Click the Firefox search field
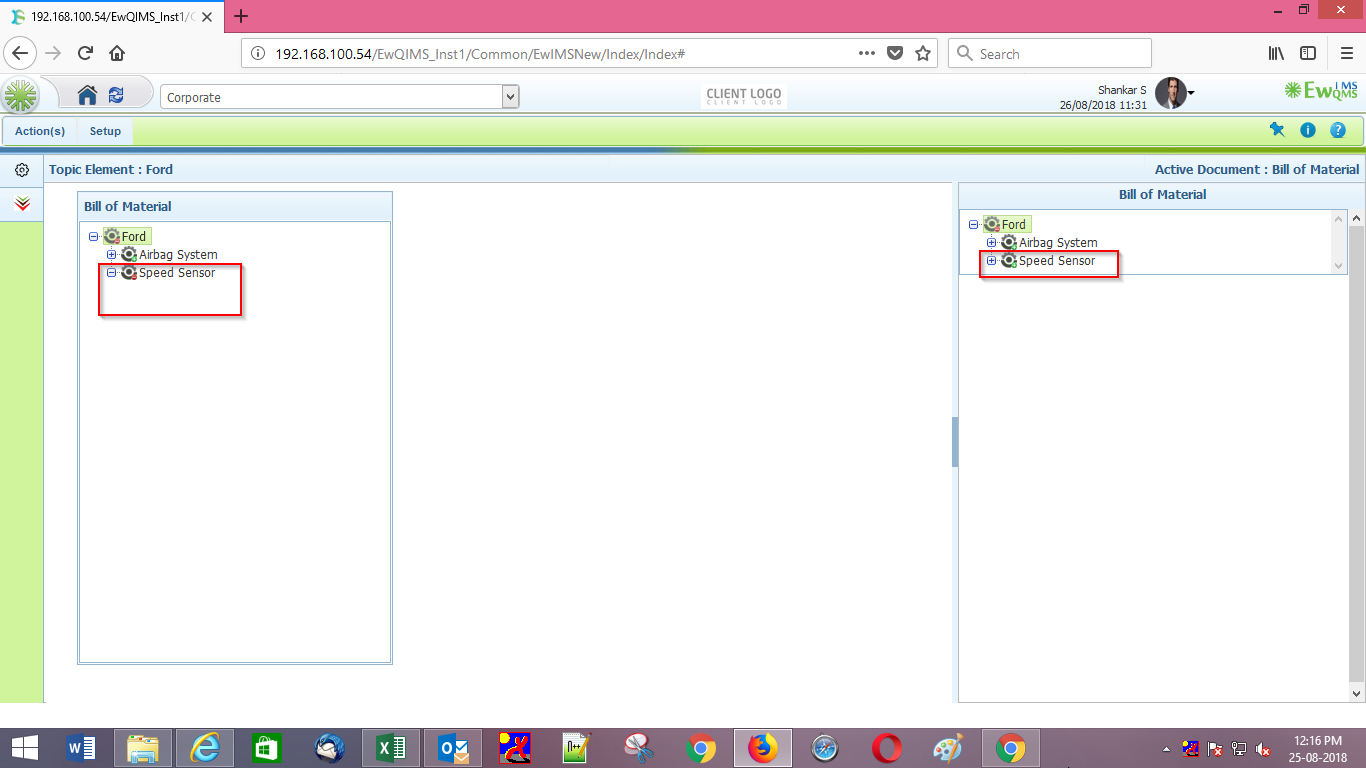The height and width of the screenshot is (768, 1366). point(1049,54)
